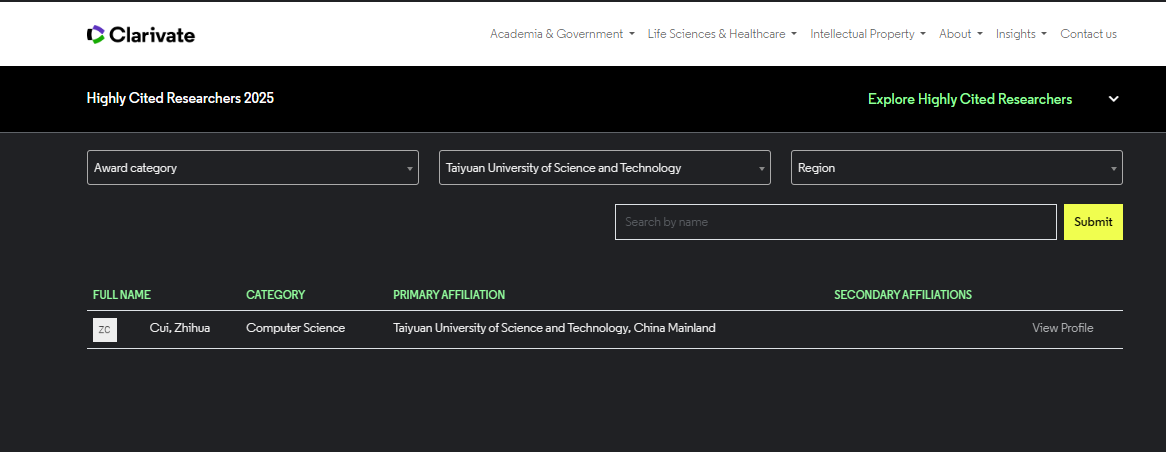Open the Life Sciences & Healthcare menu
This screenshot has width=1166, height=452.
[722, 34]
